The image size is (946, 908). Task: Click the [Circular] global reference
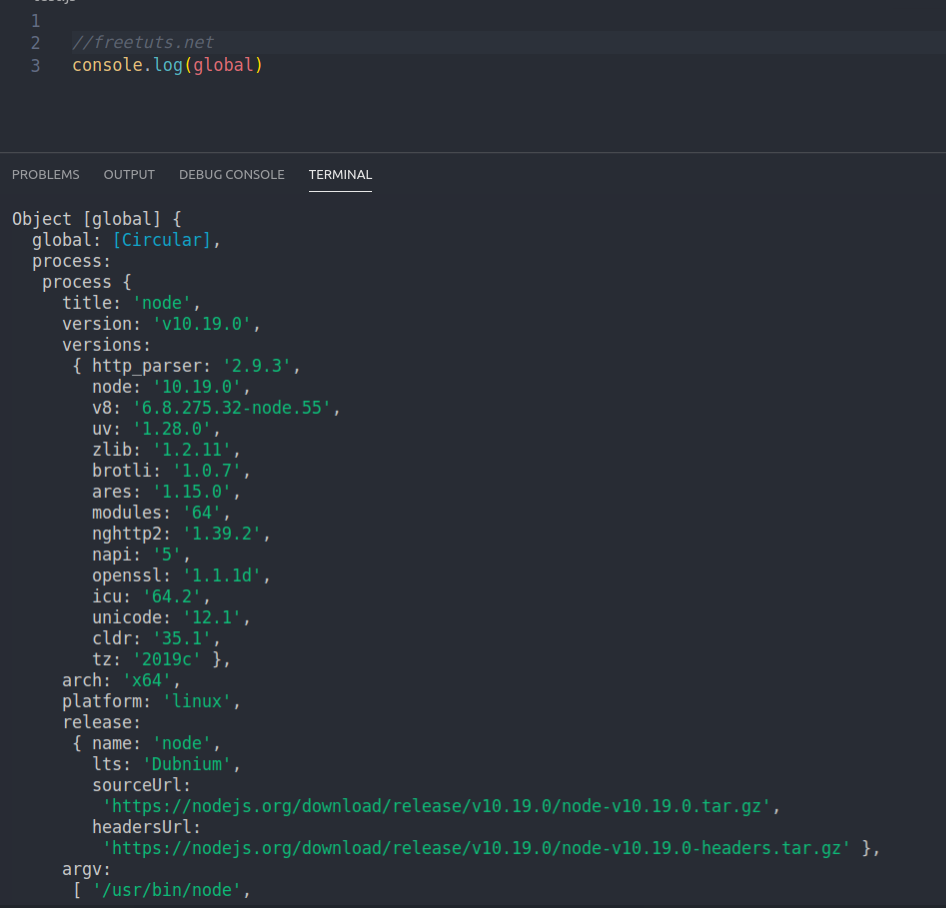point(160,239)
